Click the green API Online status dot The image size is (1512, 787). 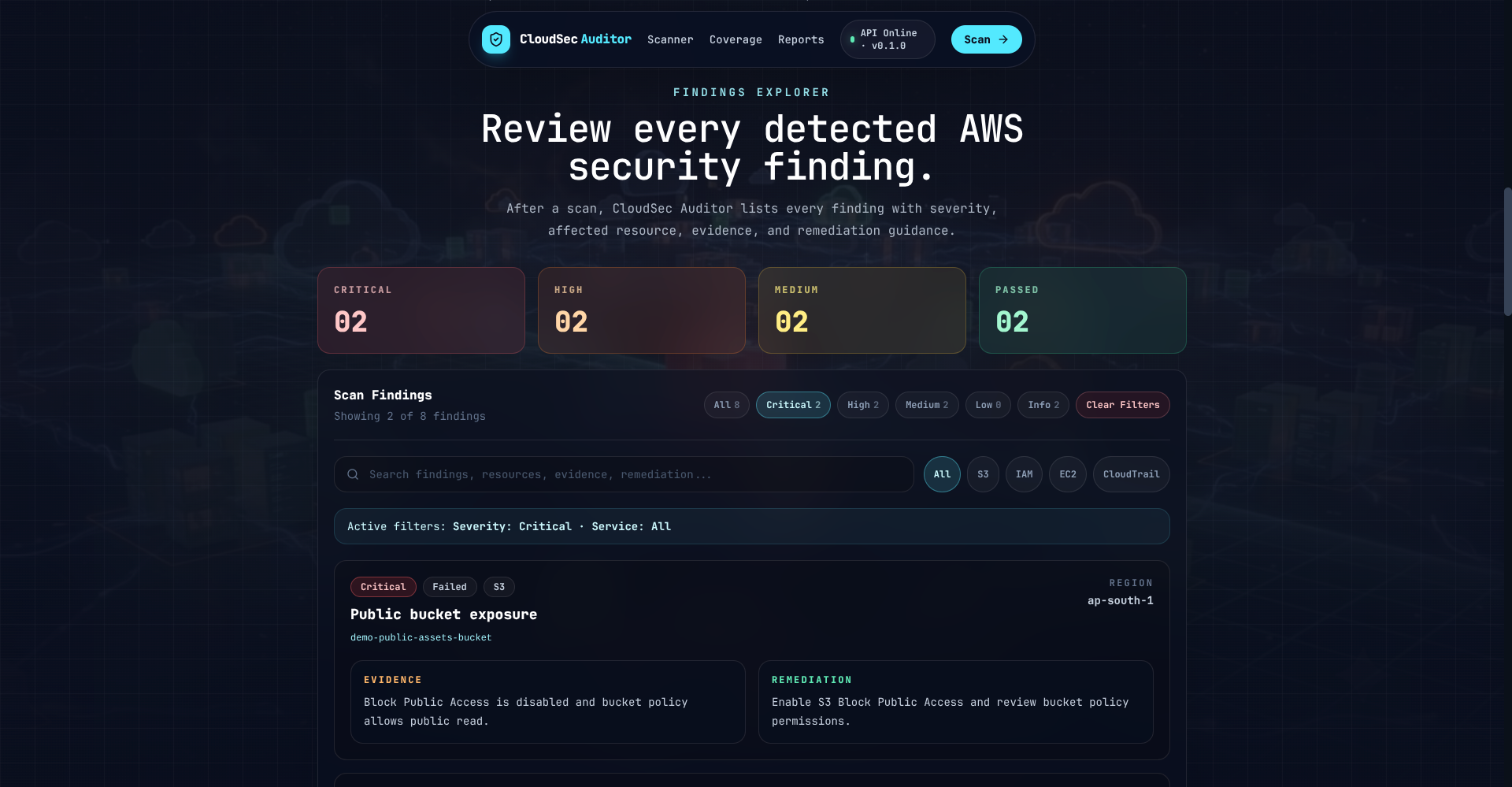point(852,39)
